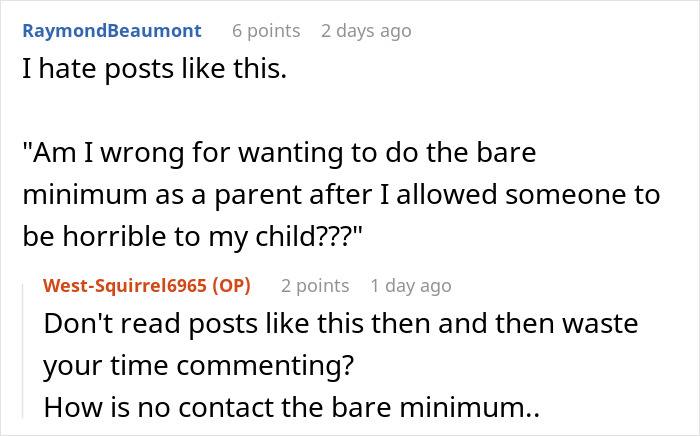Image resolution: width=700 pixels, height=436 pixels.
Task: Click the '2 points' score on reply
Action: click(x=315, y=286)
